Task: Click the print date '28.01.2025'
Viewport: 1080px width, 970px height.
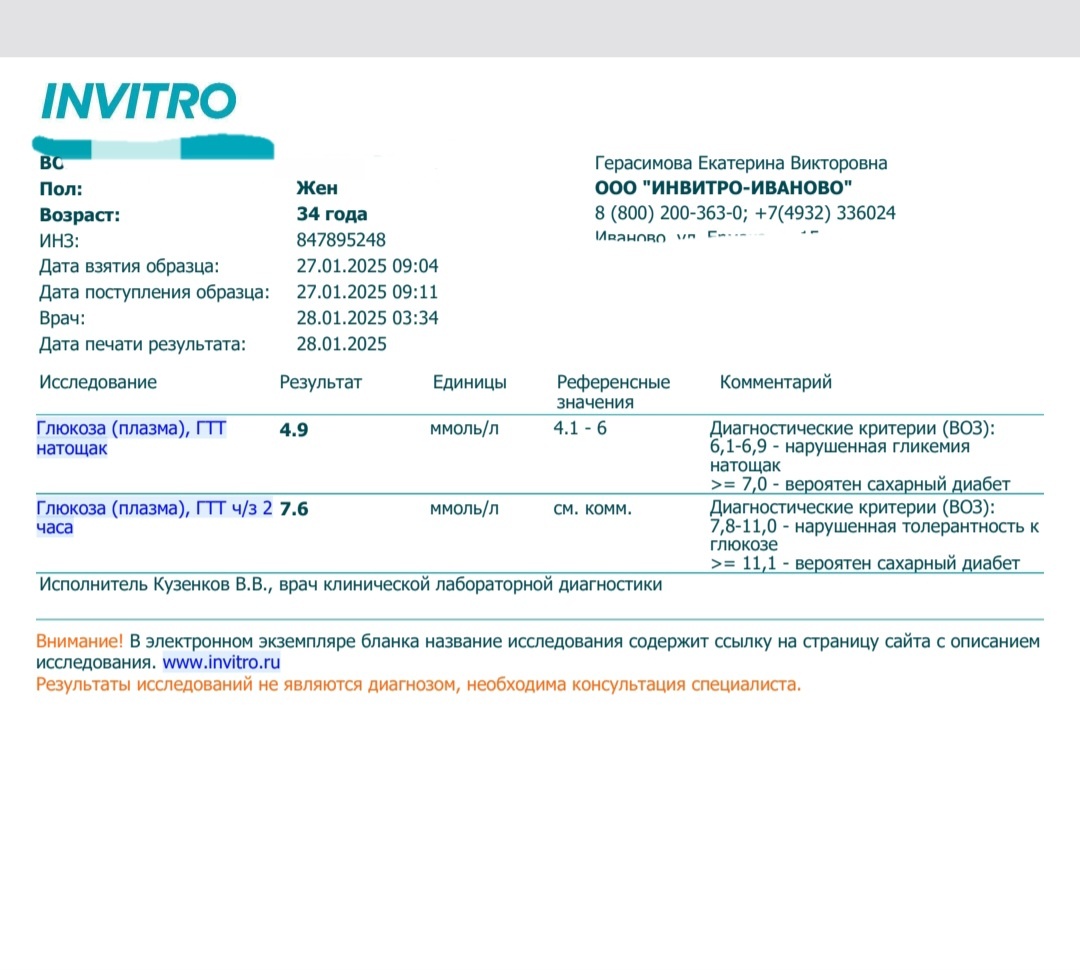Action: 342,344
